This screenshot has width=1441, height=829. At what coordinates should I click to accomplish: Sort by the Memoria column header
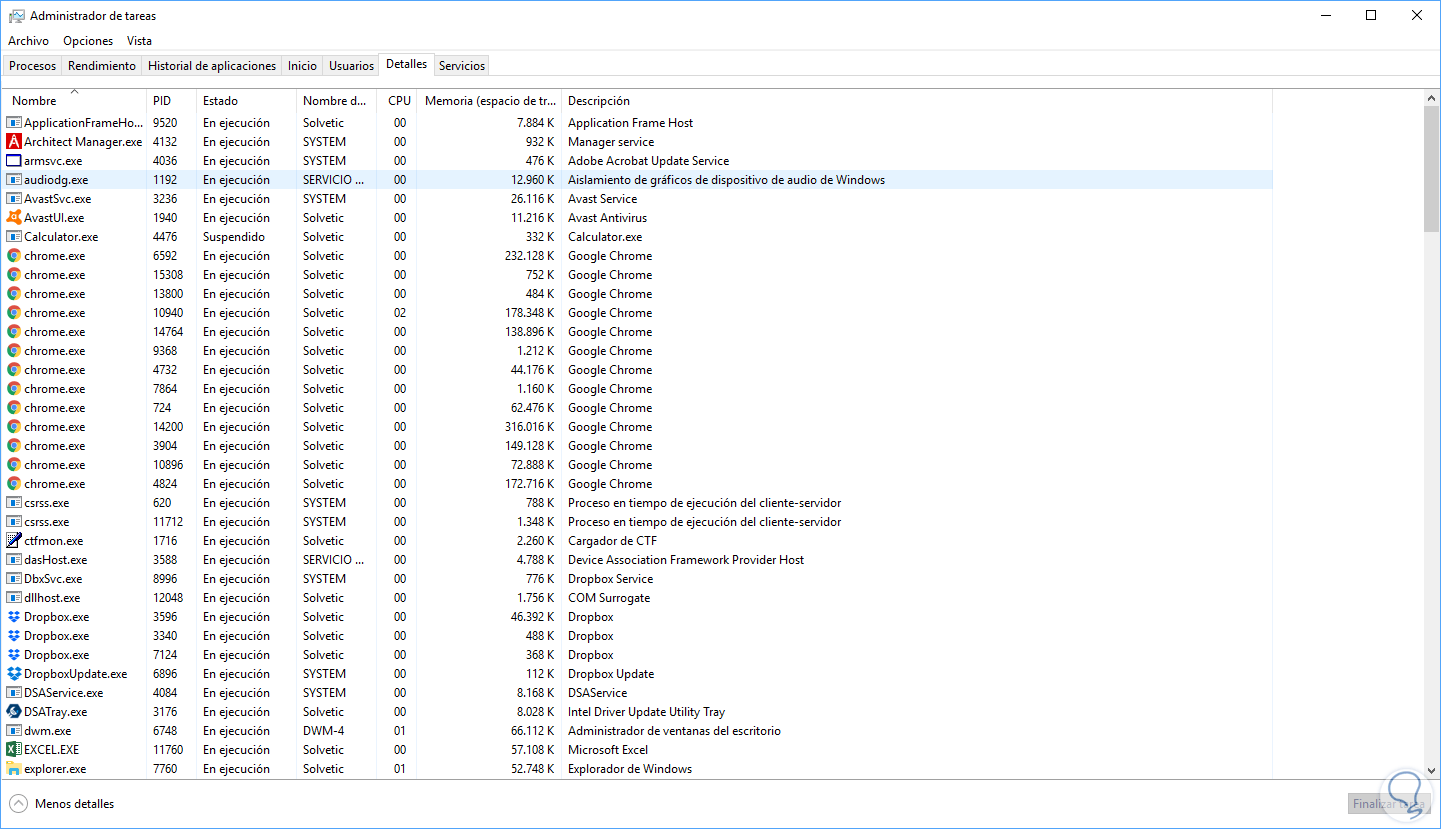(x=489, y=101)
